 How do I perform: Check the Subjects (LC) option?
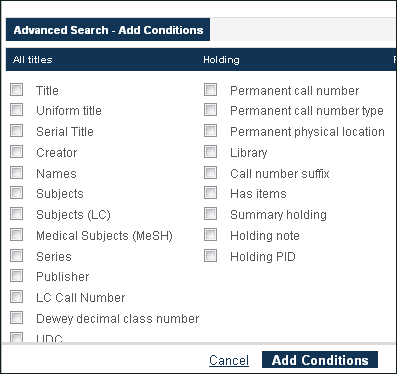click(x=16, y=214)
